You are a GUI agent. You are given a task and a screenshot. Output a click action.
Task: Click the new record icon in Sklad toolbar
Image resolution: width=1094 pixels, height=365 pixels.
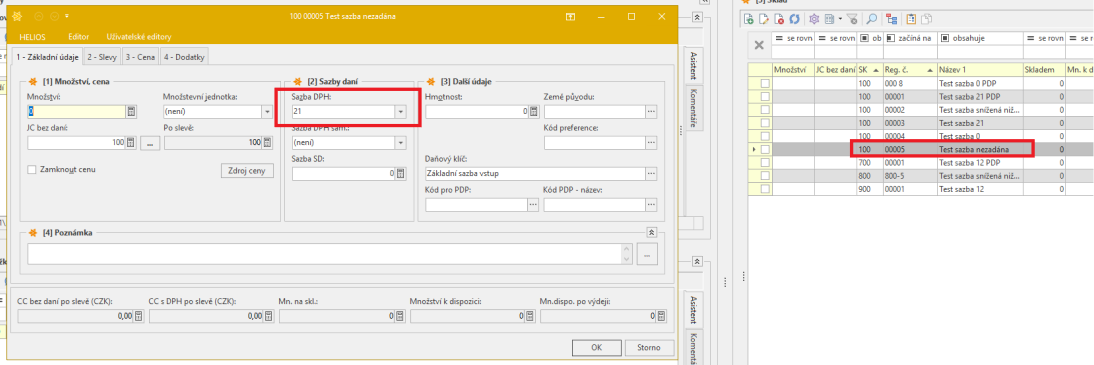point(749,20)
